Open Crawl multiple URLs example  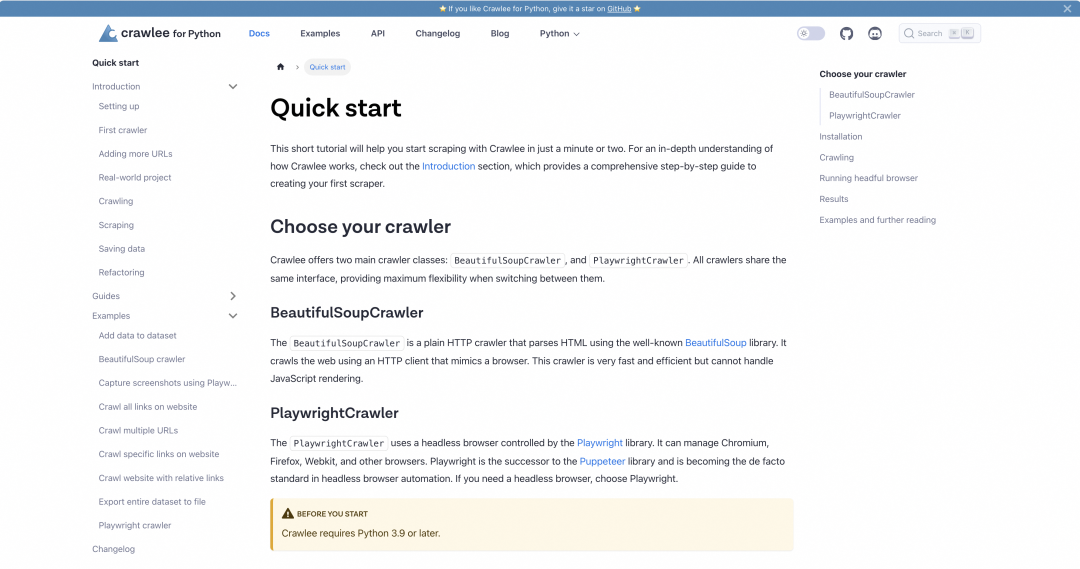click(x=138, y=431)
